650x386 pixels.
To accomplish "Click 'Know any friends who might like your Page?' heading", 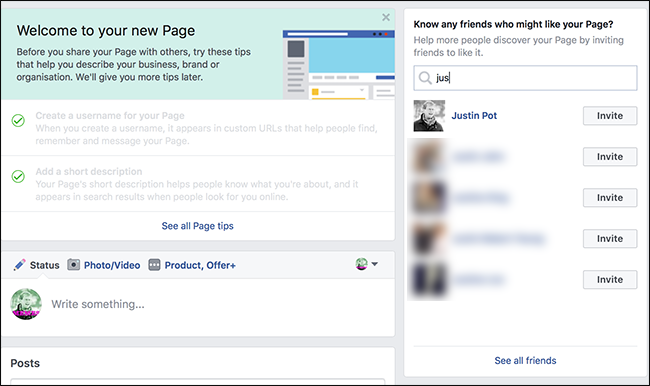I will click(x=513, y=24).
